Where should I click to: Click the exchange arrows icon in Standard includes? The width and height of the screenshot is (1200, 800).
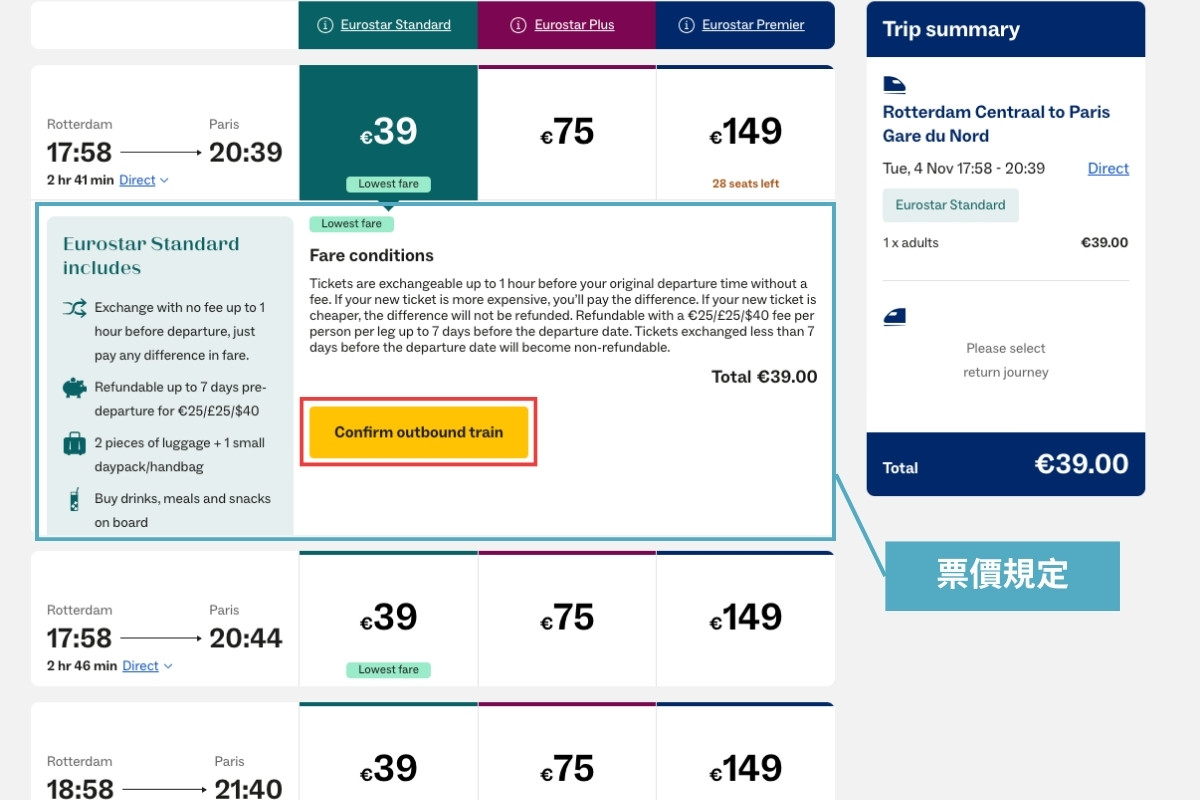(75, 308)
